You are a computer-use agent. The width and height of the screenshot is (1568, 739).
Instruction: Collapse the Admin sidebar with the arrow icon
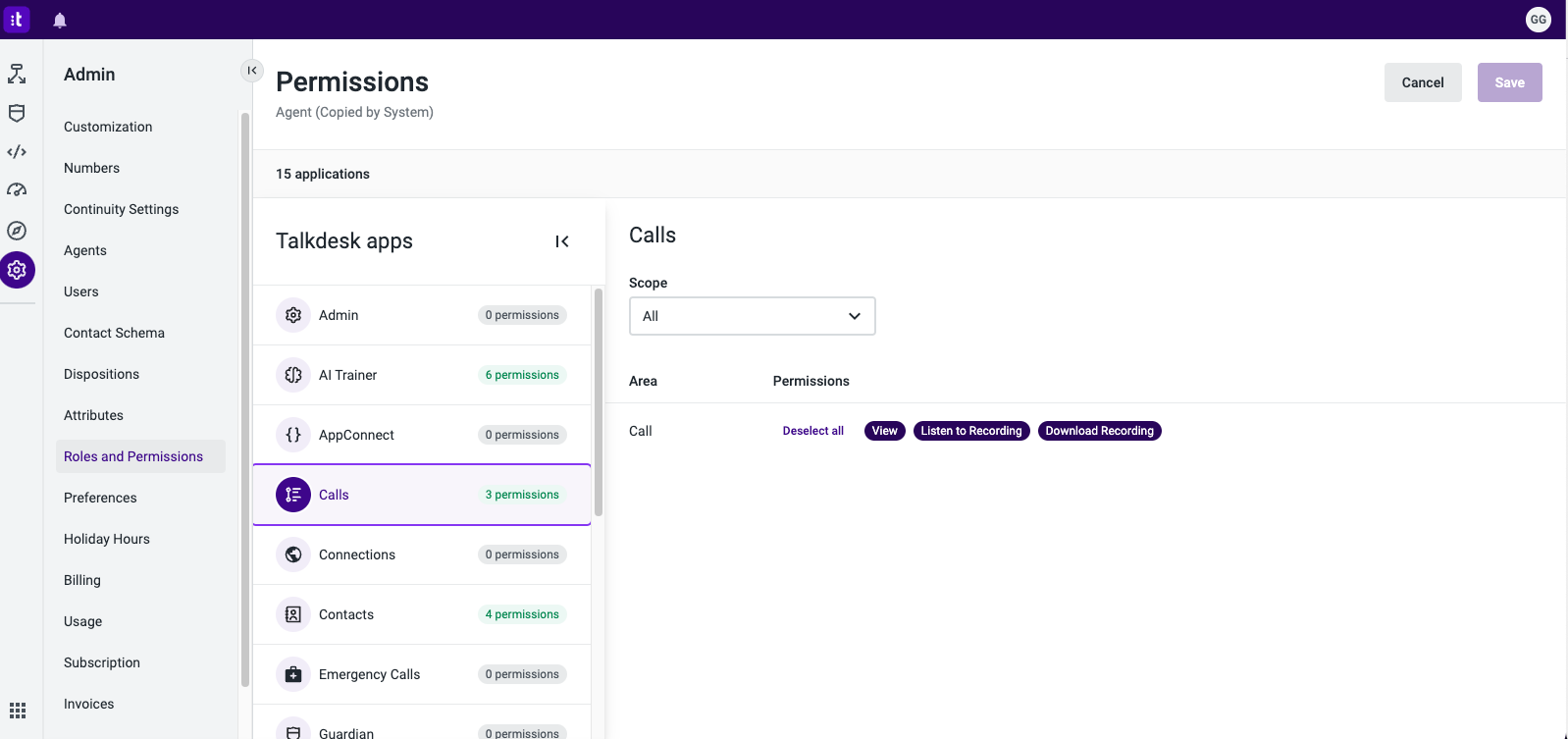[252, 71]
